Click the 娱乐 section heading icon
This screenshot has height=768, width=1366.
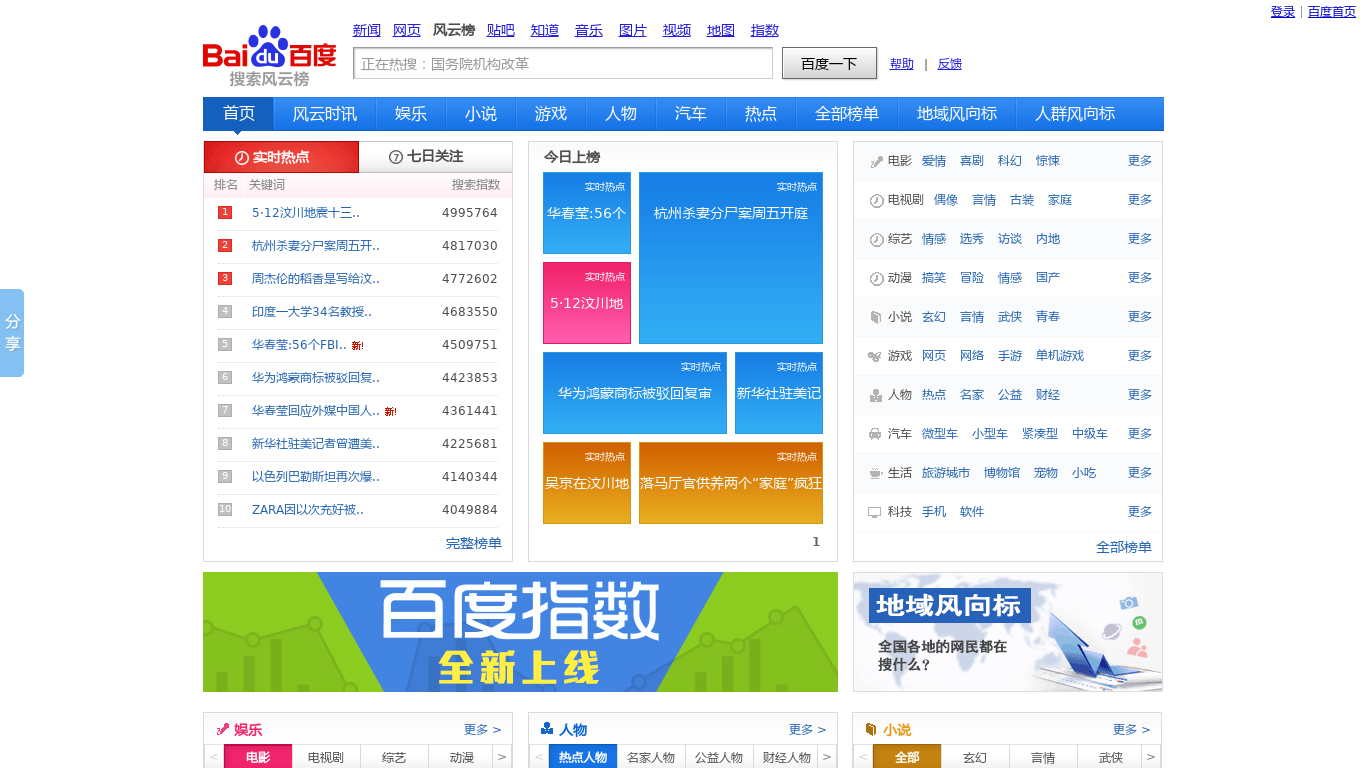tap(223, 729)
